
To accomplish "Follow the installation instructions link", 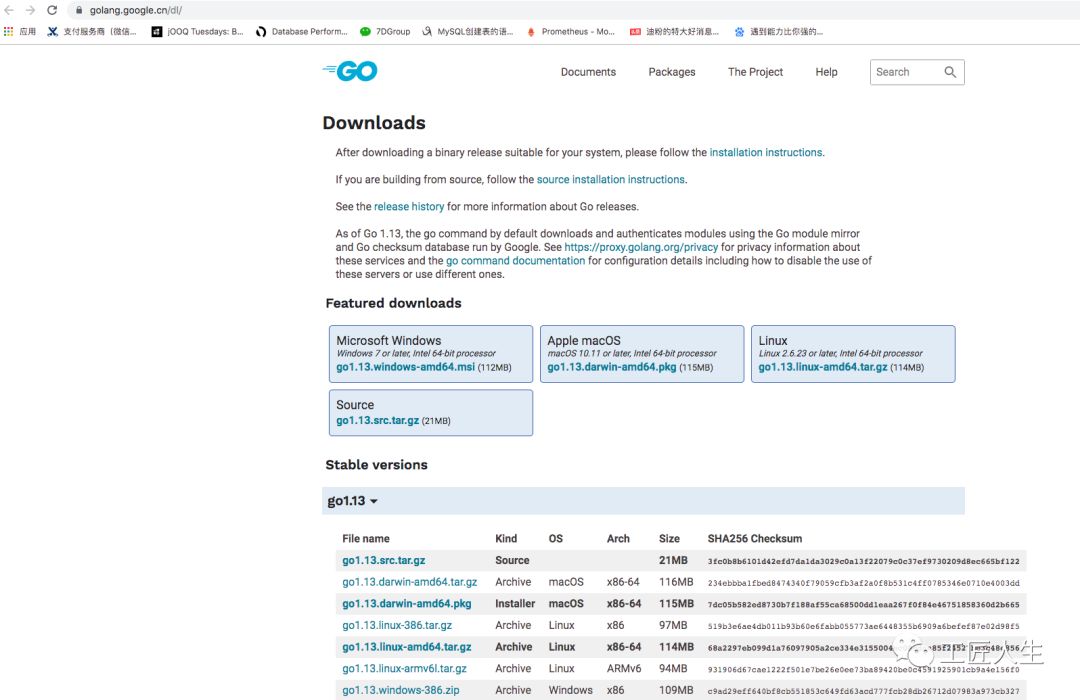I will [766, 152].
